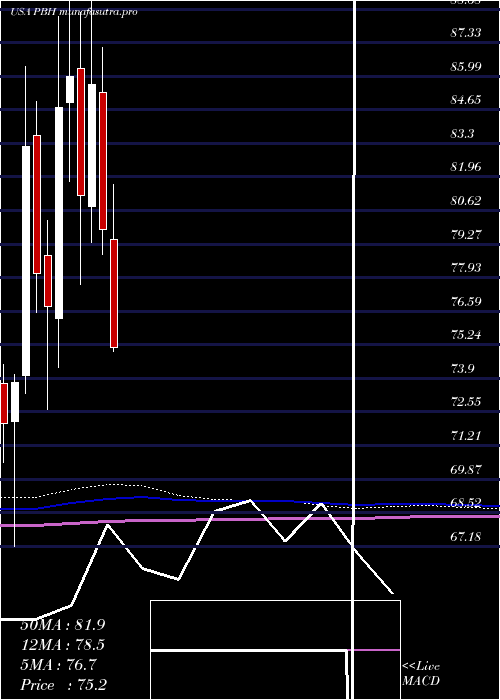
Task: Click the 71.21 price axis label
Action: click(x=466, y=435)
